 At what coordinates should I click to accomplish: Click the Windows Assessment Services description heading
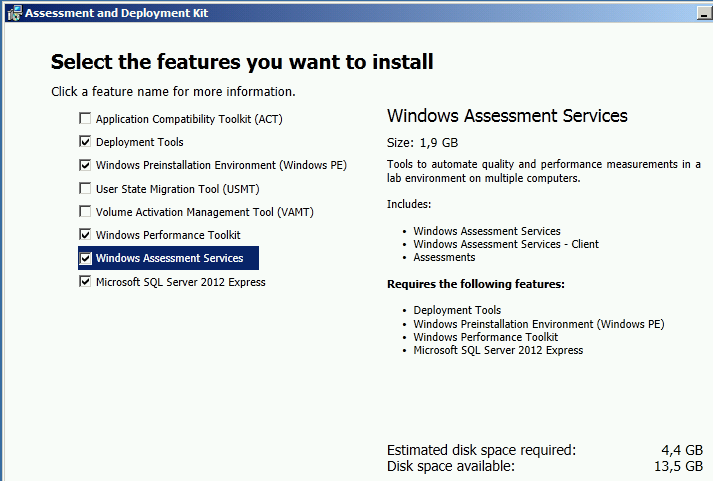click(507, 116)
